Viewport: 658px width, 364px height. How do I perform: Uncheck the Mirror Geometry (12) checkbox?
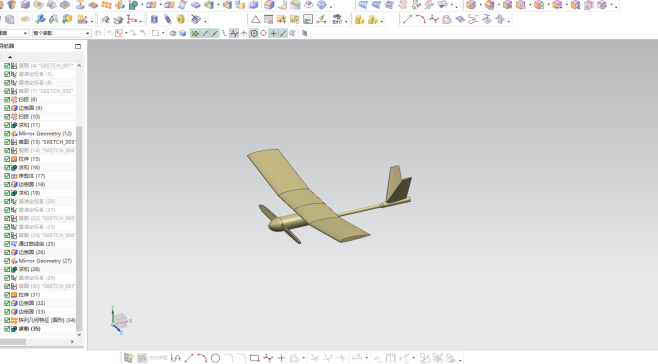(x=7, y=134)
